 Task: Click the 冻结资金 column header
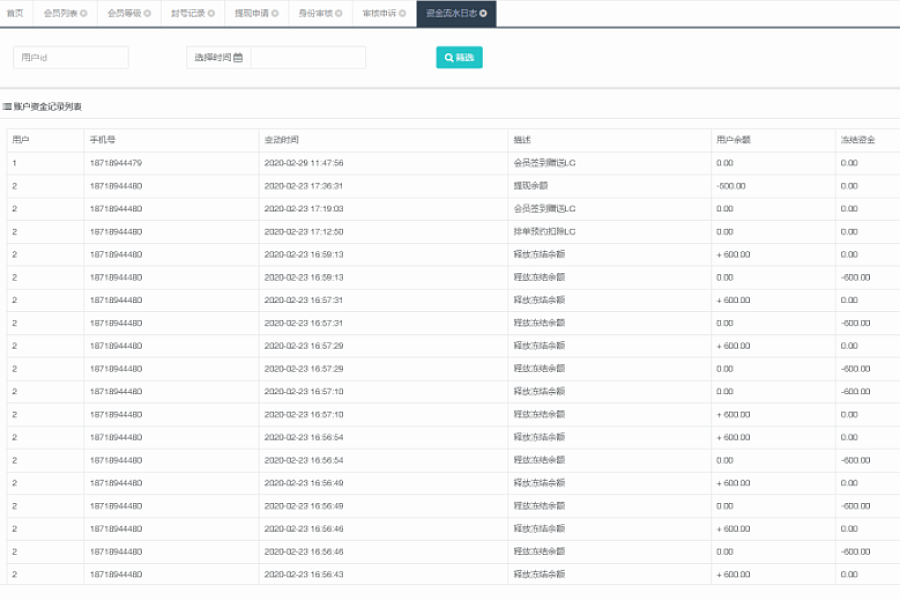[858, 140]
